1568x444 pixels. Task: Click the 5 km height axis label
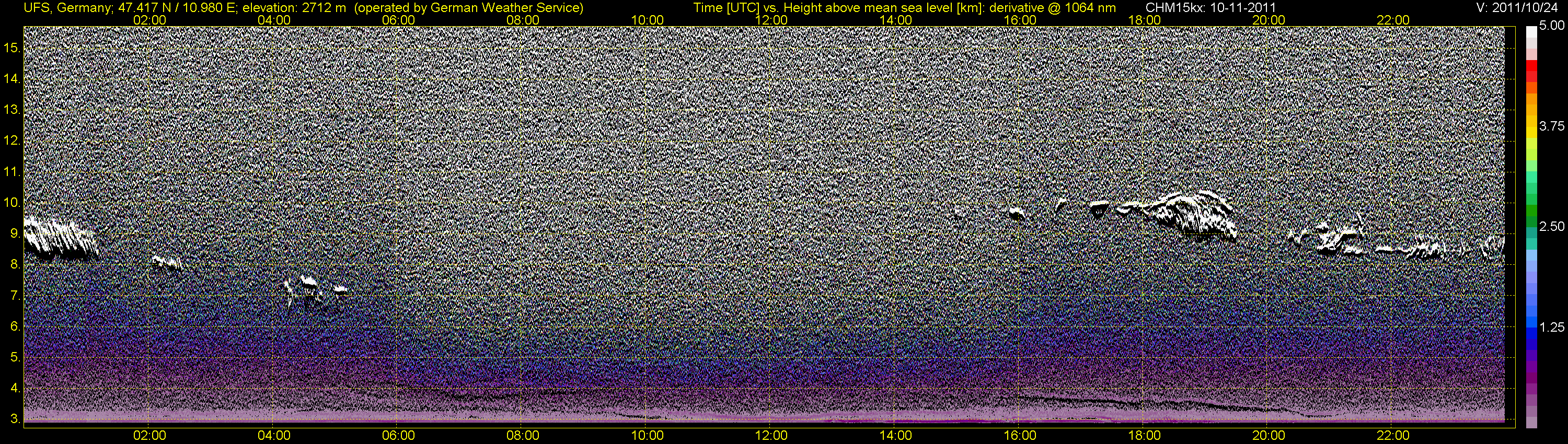point(15,358)
